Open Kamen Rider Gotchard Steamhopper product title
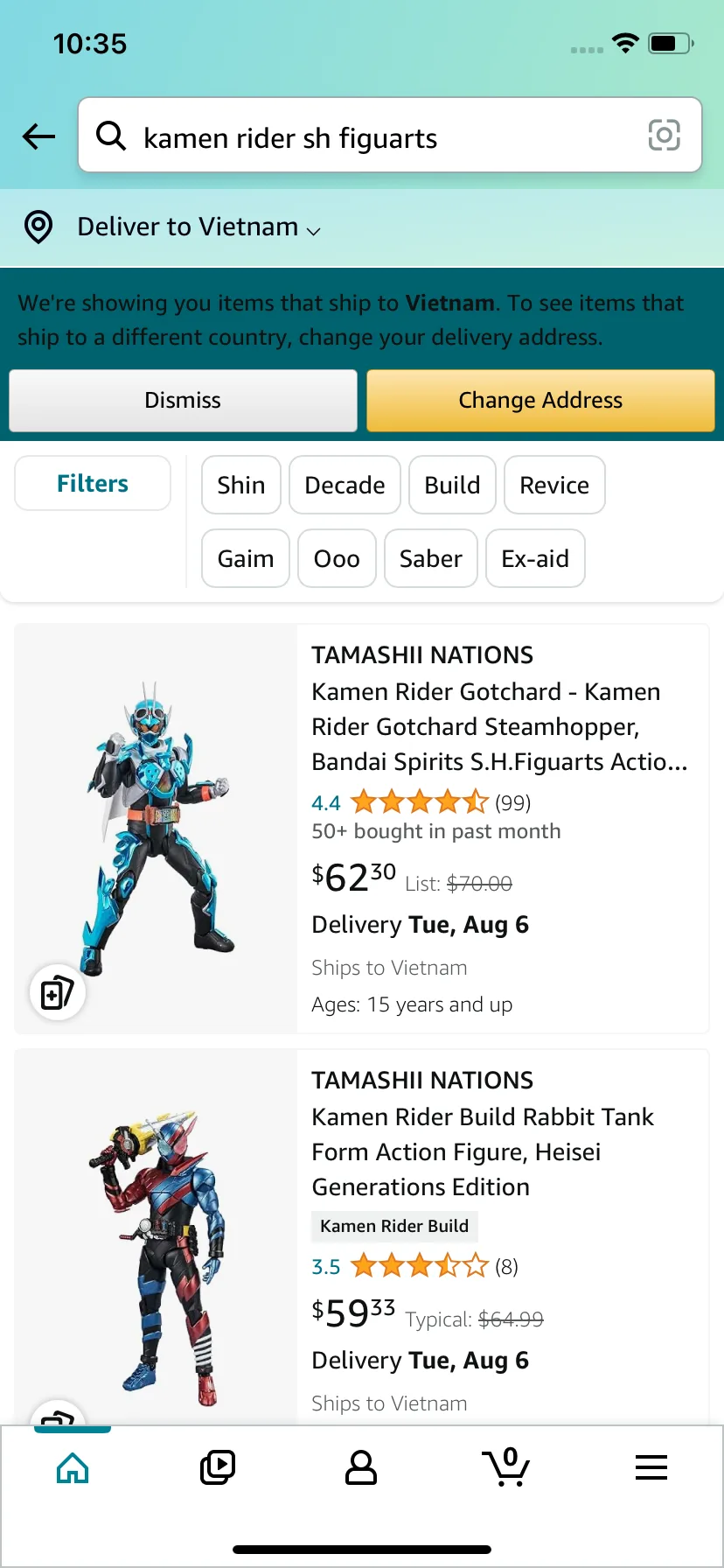Image resolution: width=724 pixels, height=1568 pixels. coord(499,726)
